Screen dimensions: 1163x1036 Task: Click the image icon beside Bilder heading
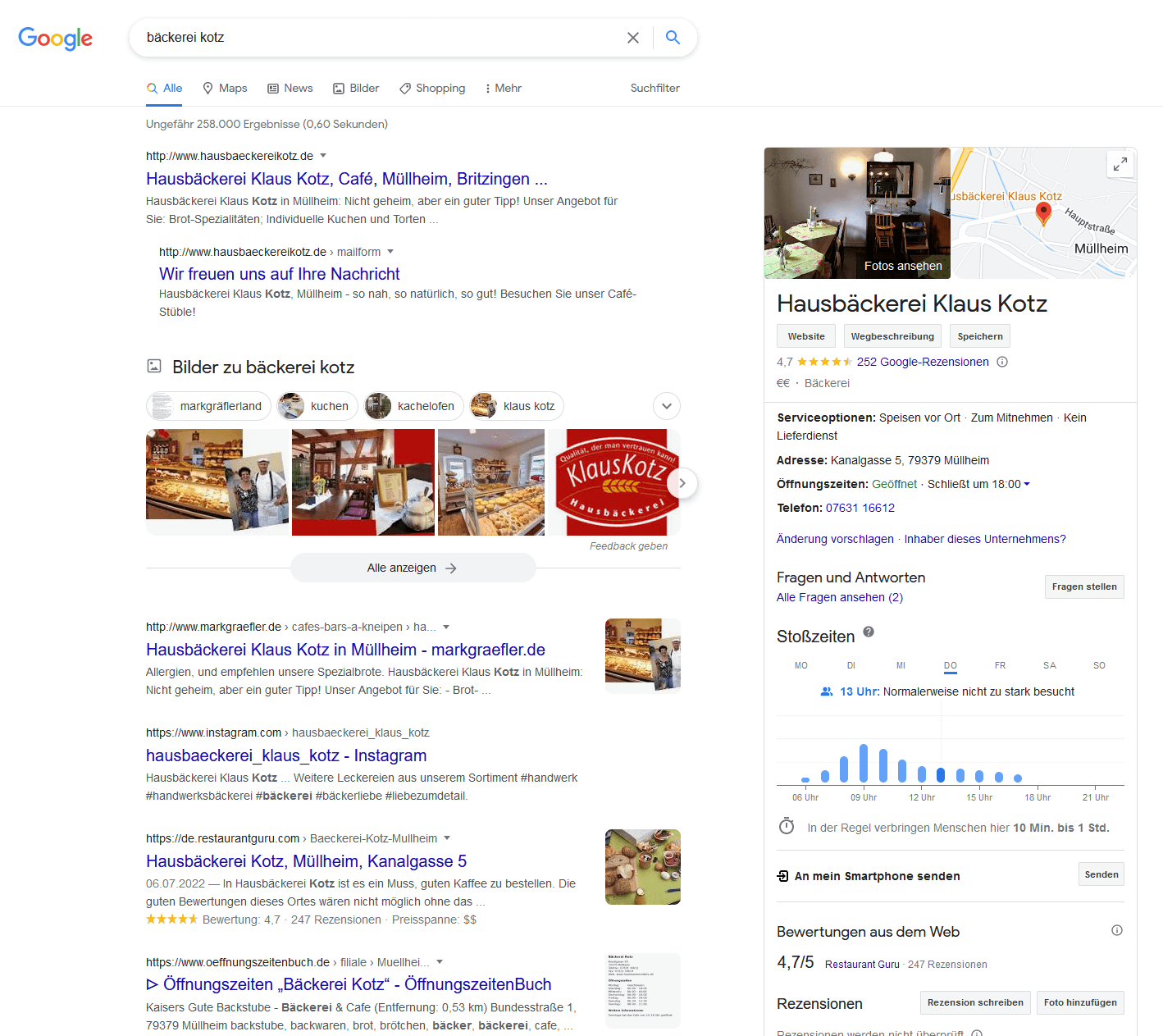click(154, 366)
